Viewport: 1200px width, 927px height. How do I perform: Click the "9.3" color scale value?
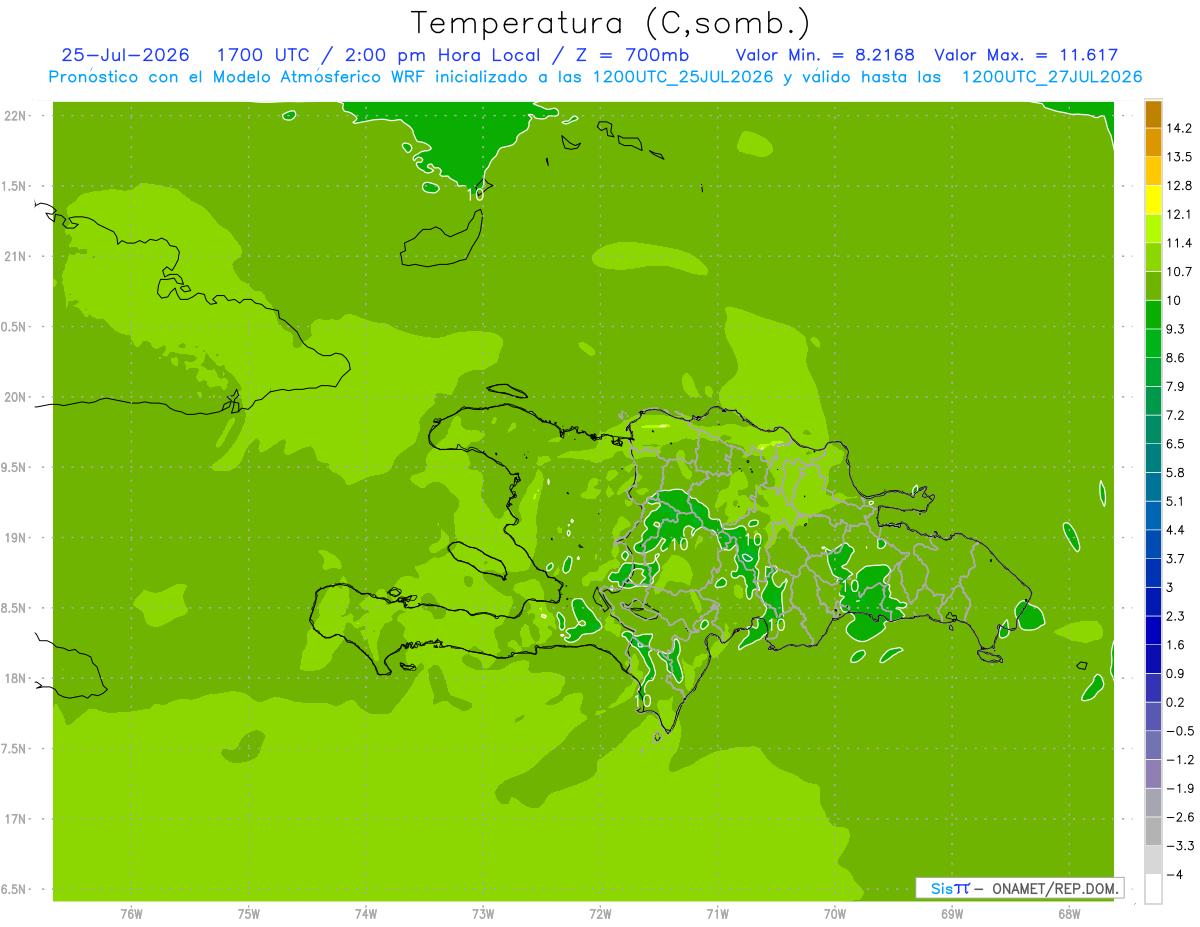click(1177, 329)
